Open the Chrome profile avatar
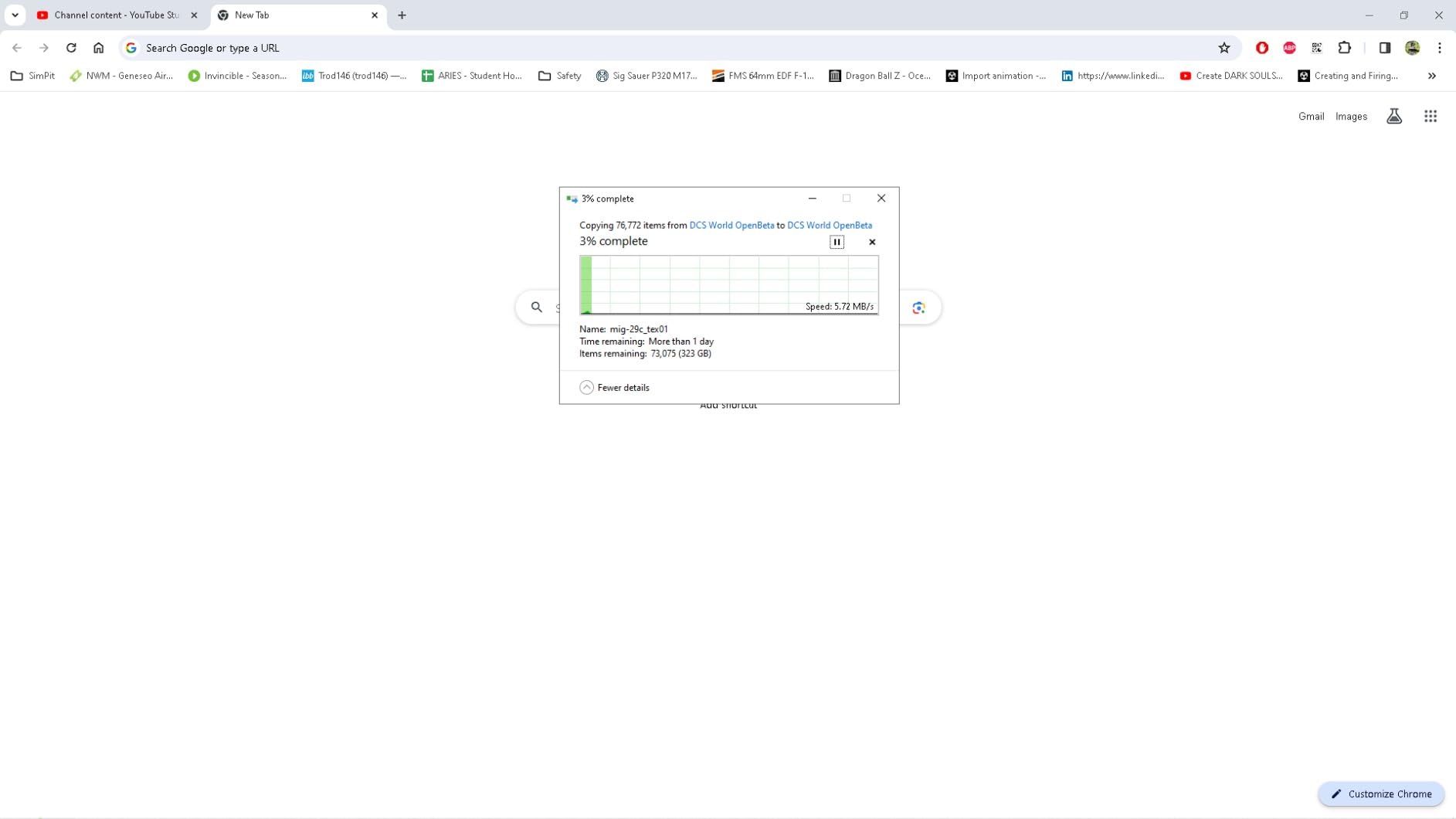This screenshot has width=1456, height=819. point(1413,48)
